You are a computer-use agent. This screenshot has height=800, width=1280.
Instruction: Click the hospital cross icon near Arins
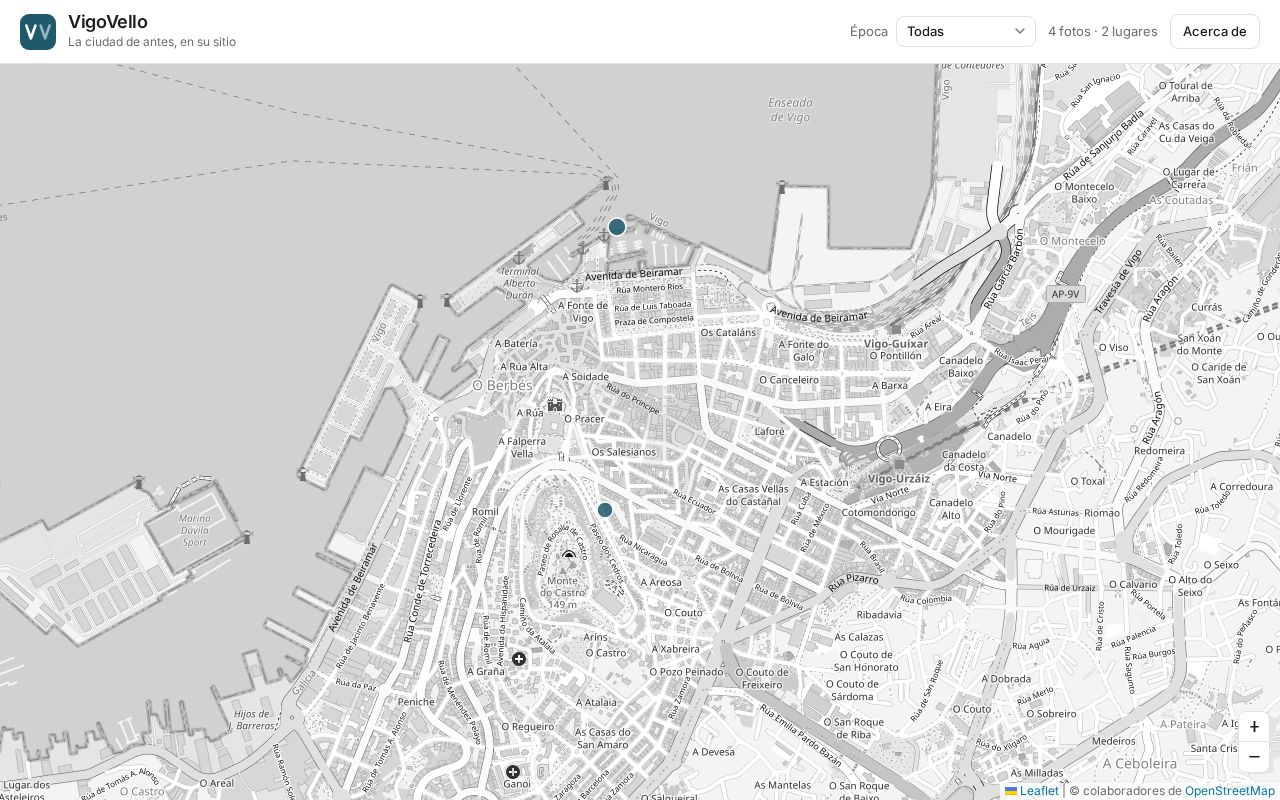[x=519, y=658]
